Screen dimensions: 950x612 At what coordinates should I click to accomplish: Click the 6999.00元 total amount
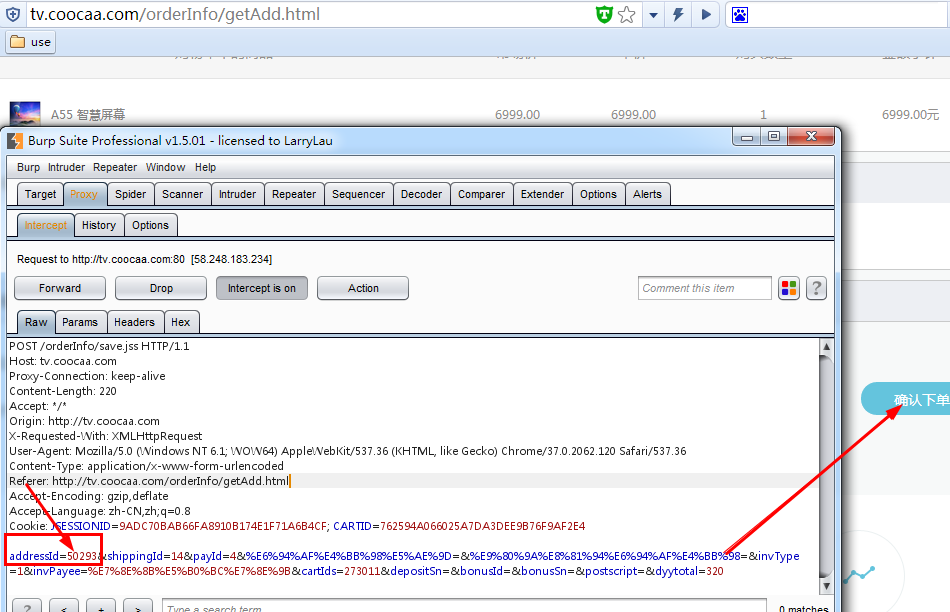[x=910, y=115]
